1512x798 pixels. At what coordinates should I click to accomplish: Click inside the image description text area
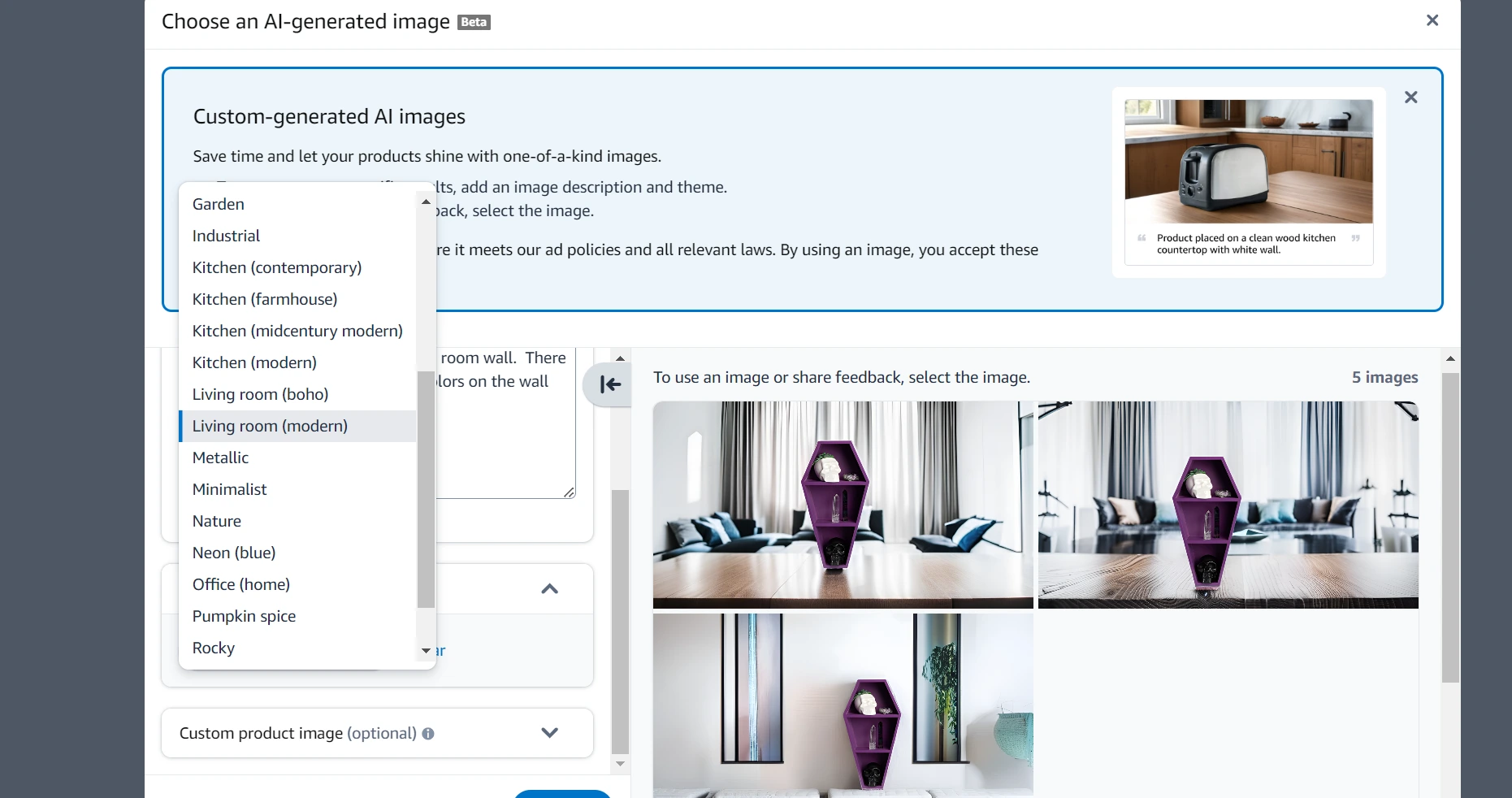point(505,439)
